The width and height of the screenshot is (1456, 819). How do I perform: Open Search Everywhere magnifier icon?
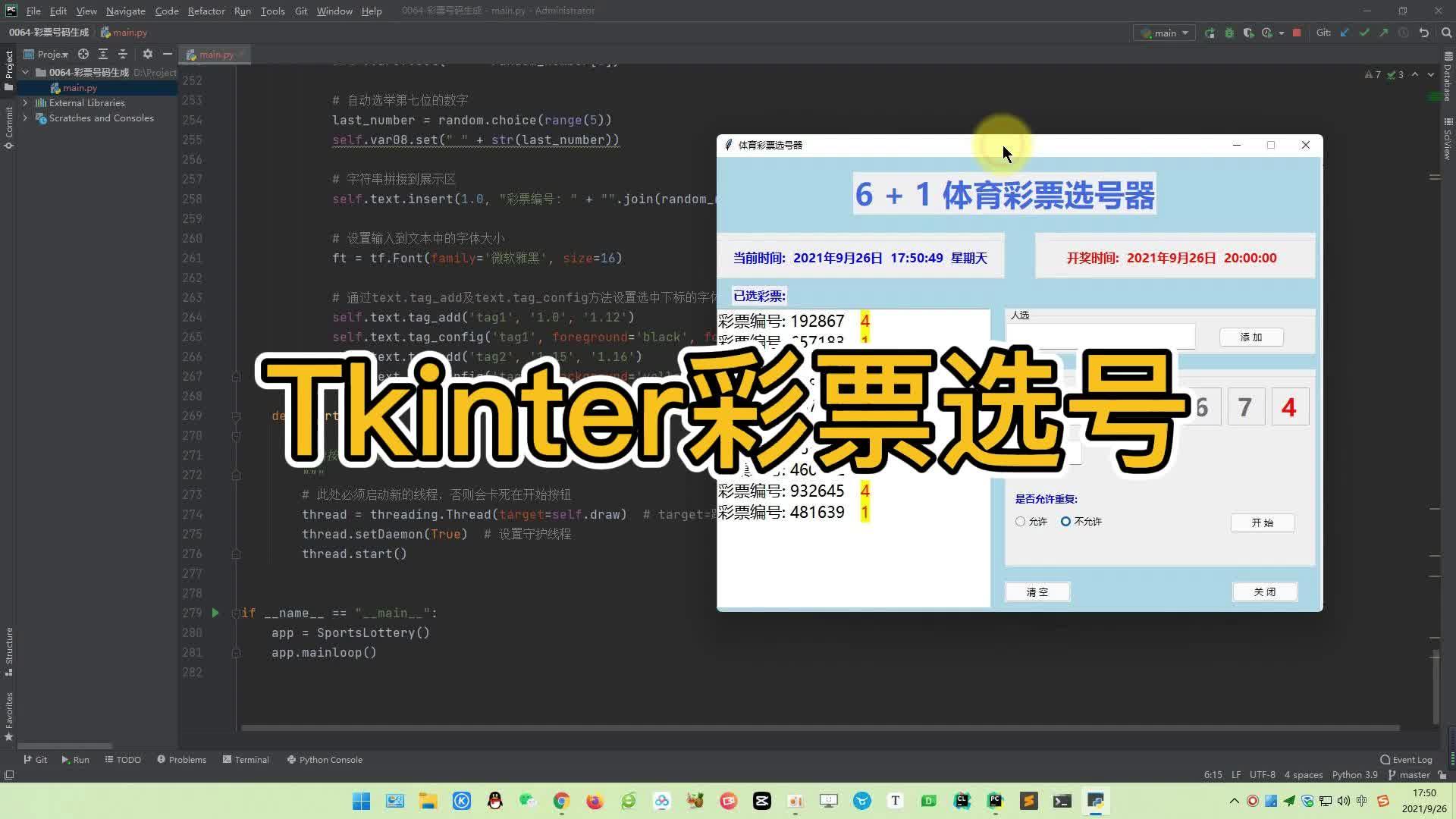point(1445,33)
